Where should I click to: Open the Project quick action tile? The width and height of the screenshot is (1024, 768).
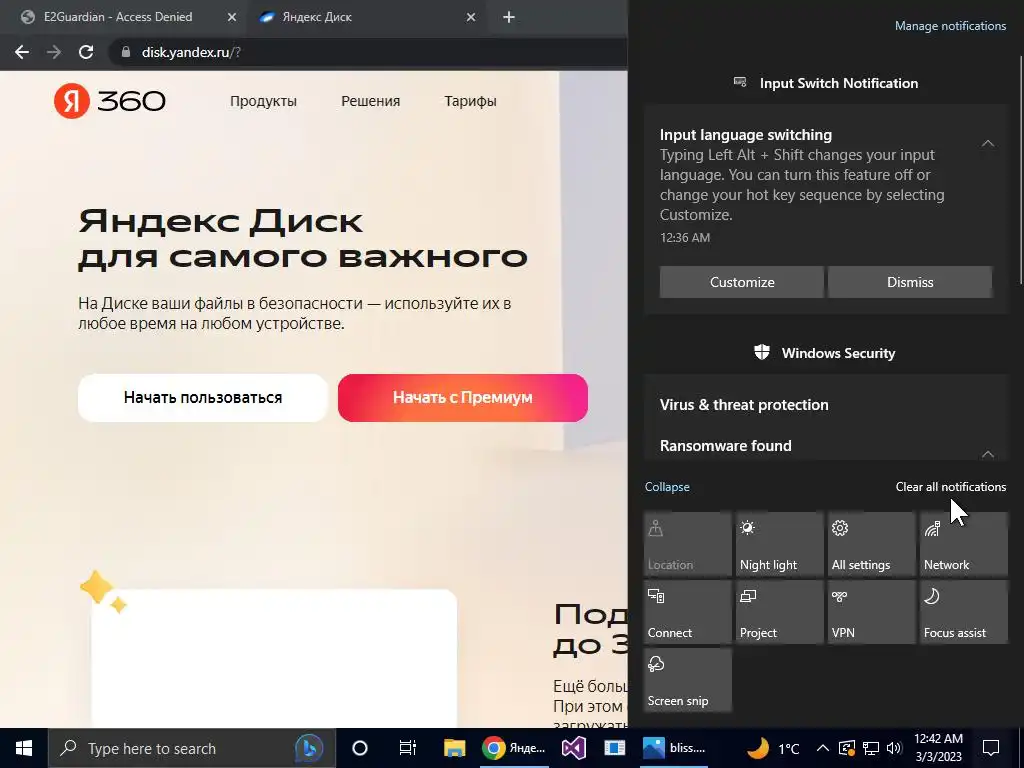(780, 612)
